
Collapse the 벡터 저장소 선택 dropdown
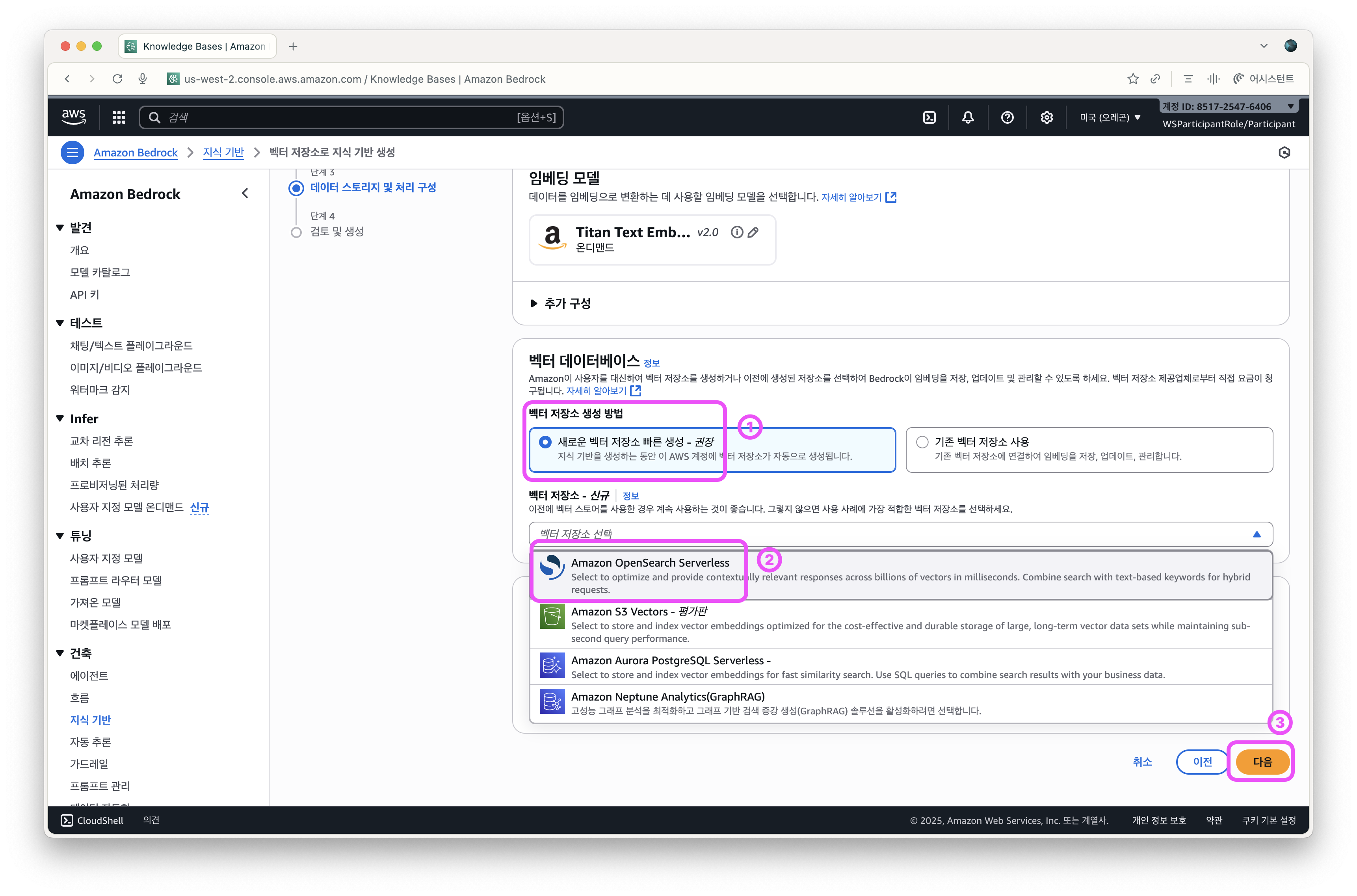pyautogui.click(x=900, y=534)
